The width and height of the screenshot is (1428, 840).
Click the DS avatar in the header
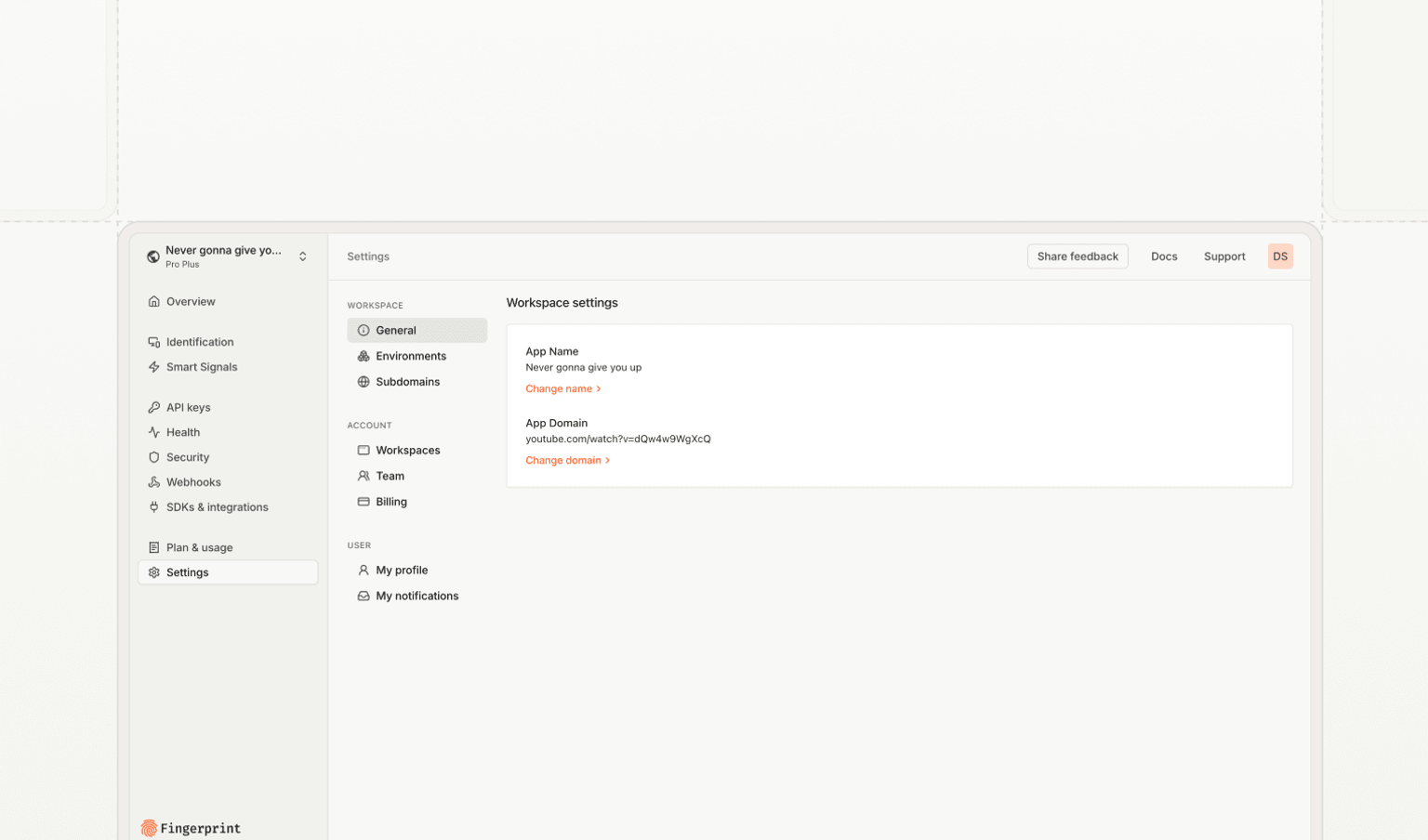click(1280, 256)
